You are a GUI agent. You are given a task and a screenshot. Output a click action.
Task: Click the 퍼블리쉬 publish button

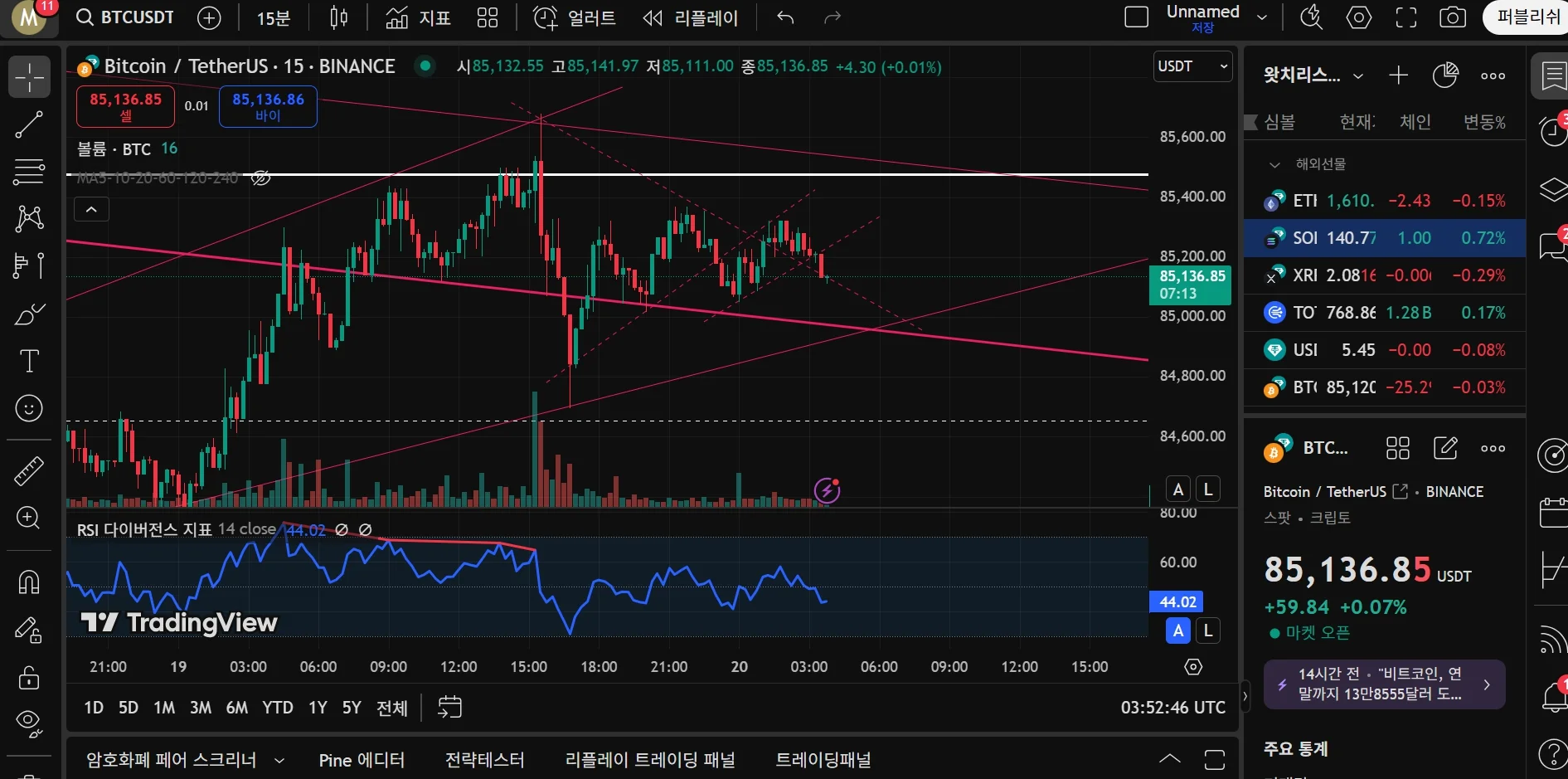(x=1526, y=17)
